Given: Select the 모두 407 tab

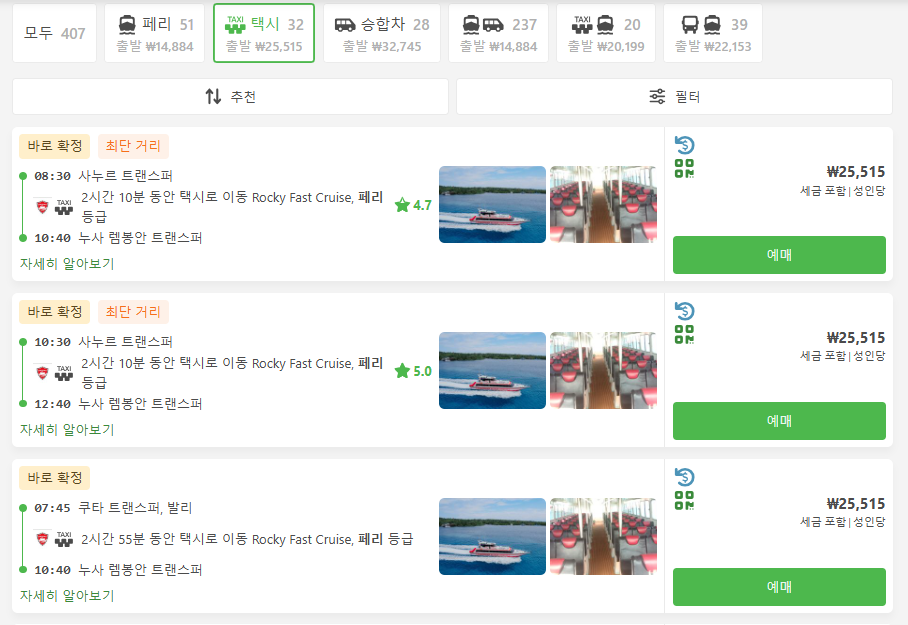Looking at the screenshot, I should 54,34.
